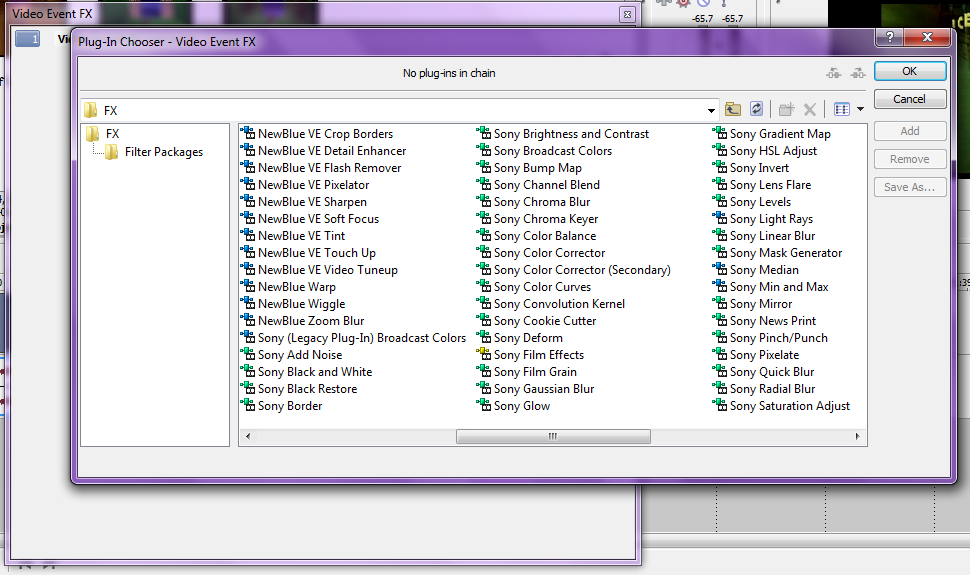This screenshot has width=970, height=575.
Task: Select Sony Cookie Cutter plug-in
Action: click(537, 321)
